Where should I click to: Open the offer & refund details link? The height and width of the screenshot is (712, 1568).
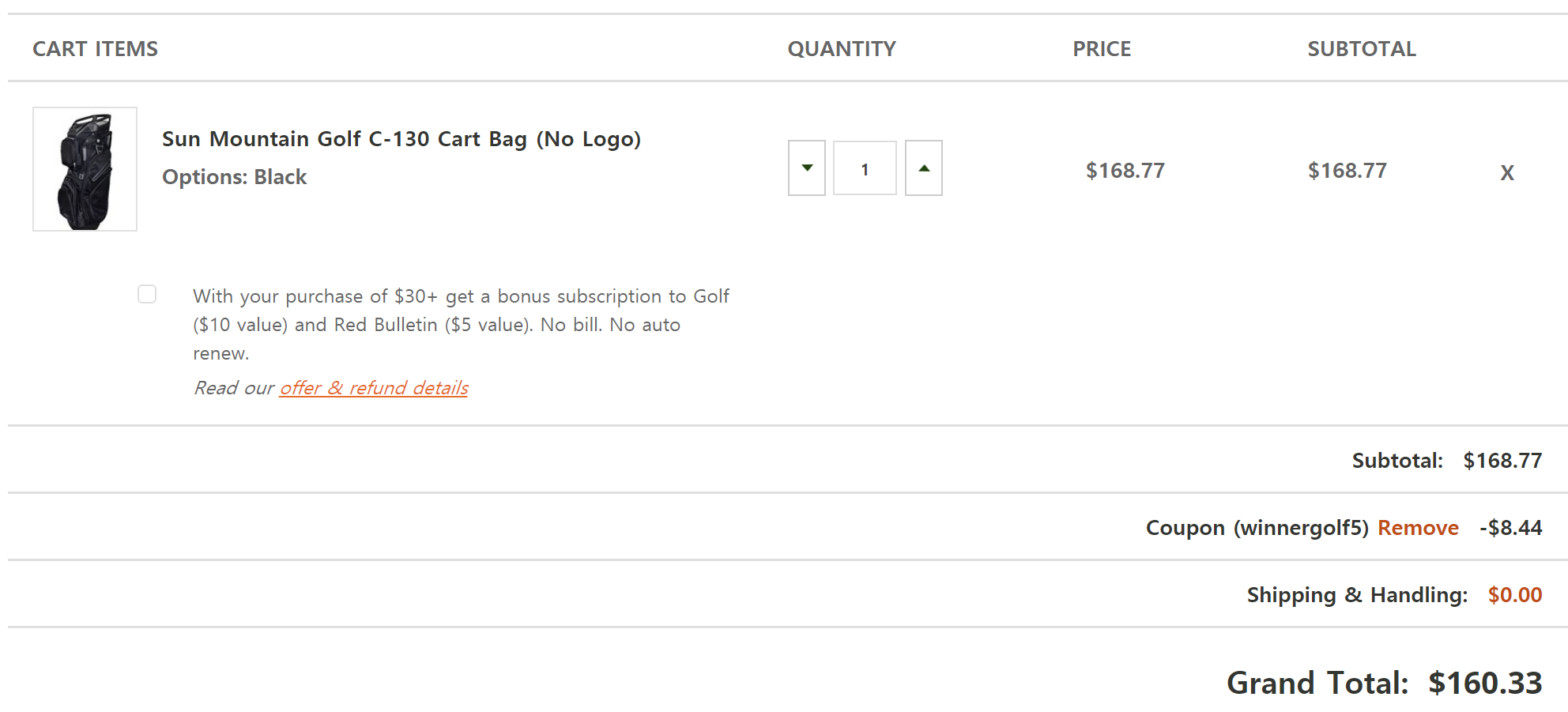(373, 388)
